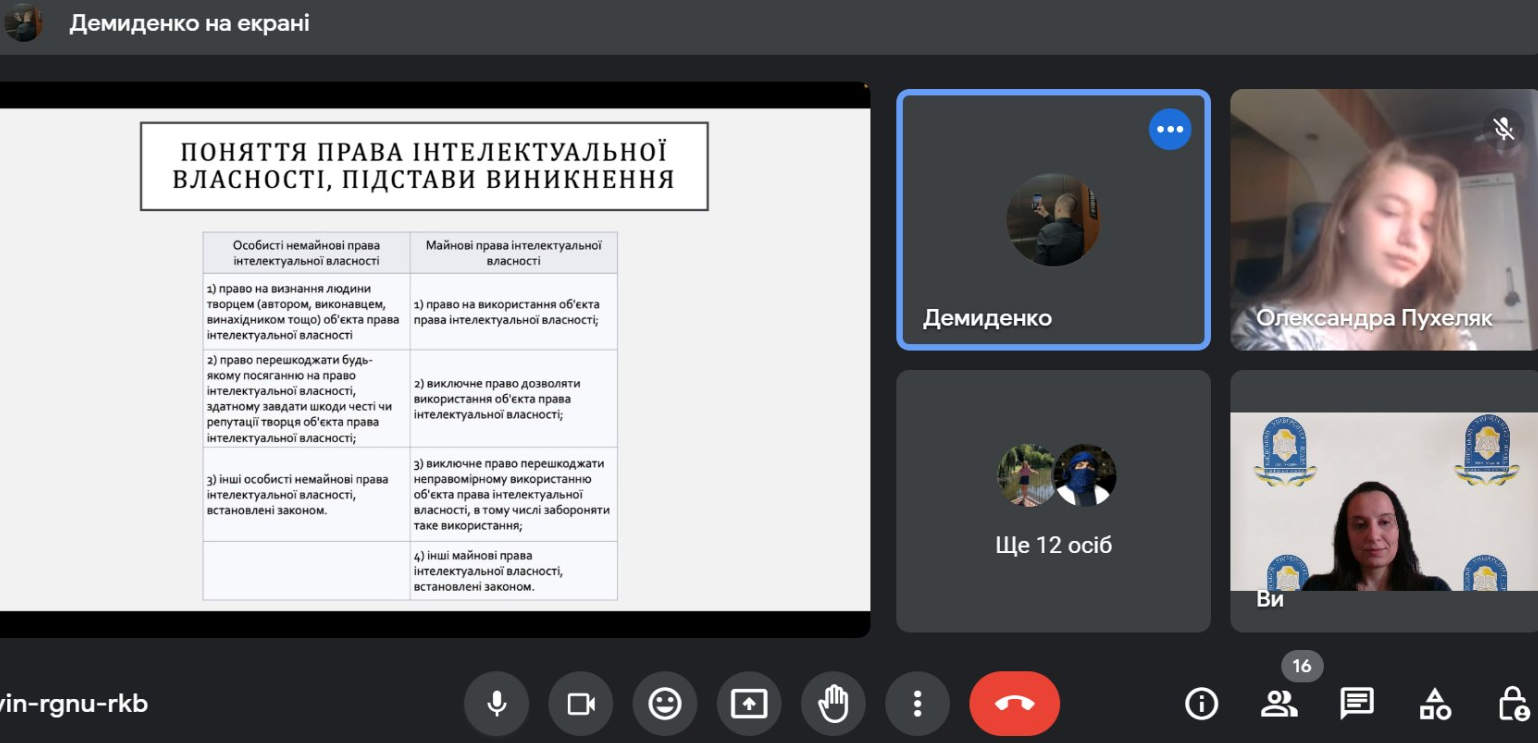Toggle the microphone mute button
Viewport: 1538px width, 743px height.
coord(496,704)
